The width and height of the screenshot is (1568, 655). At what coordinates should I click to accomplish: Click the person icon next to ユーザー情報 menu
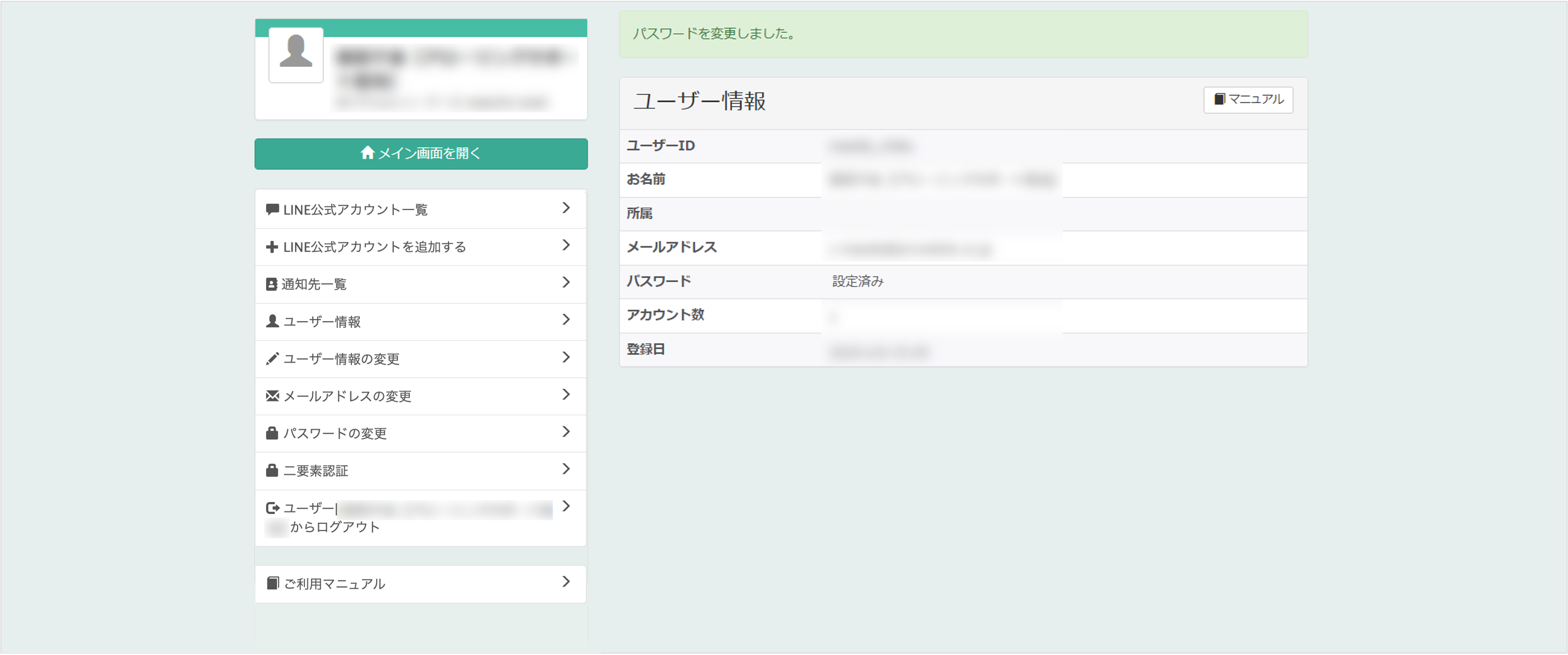point(272,321)
